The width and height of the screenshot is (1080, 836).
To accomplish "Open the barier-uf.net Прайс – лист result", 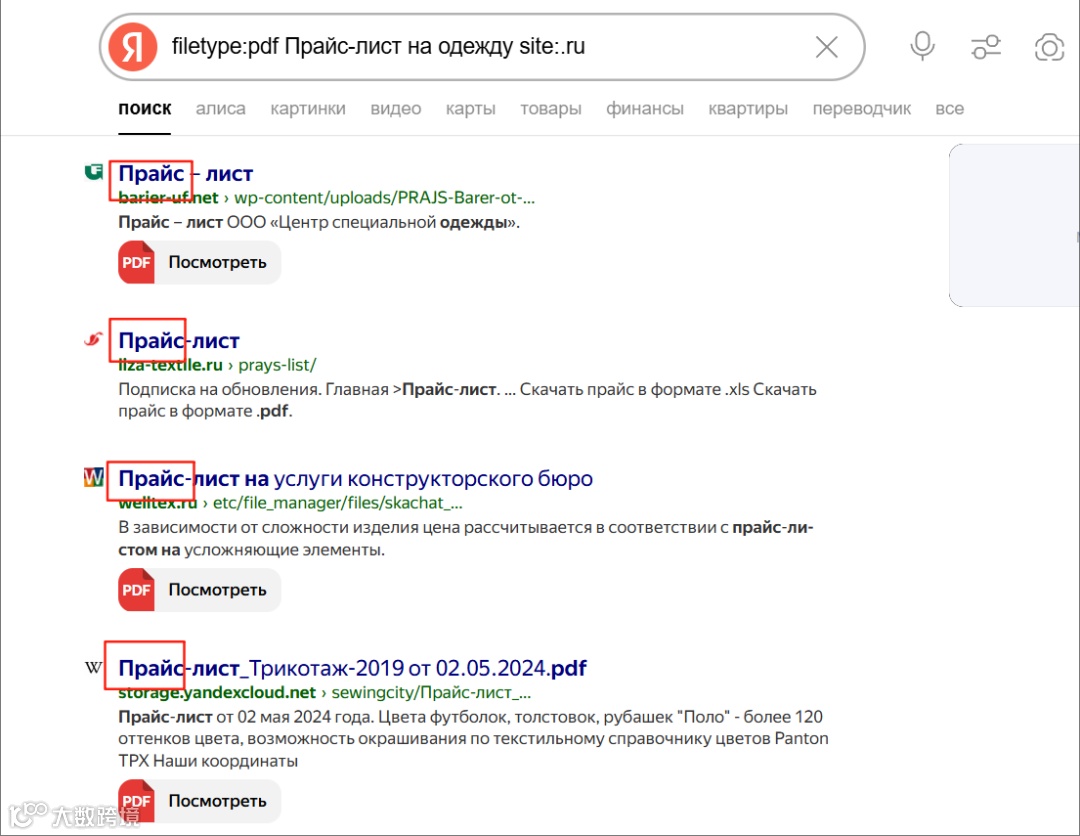I will (185, 174).
